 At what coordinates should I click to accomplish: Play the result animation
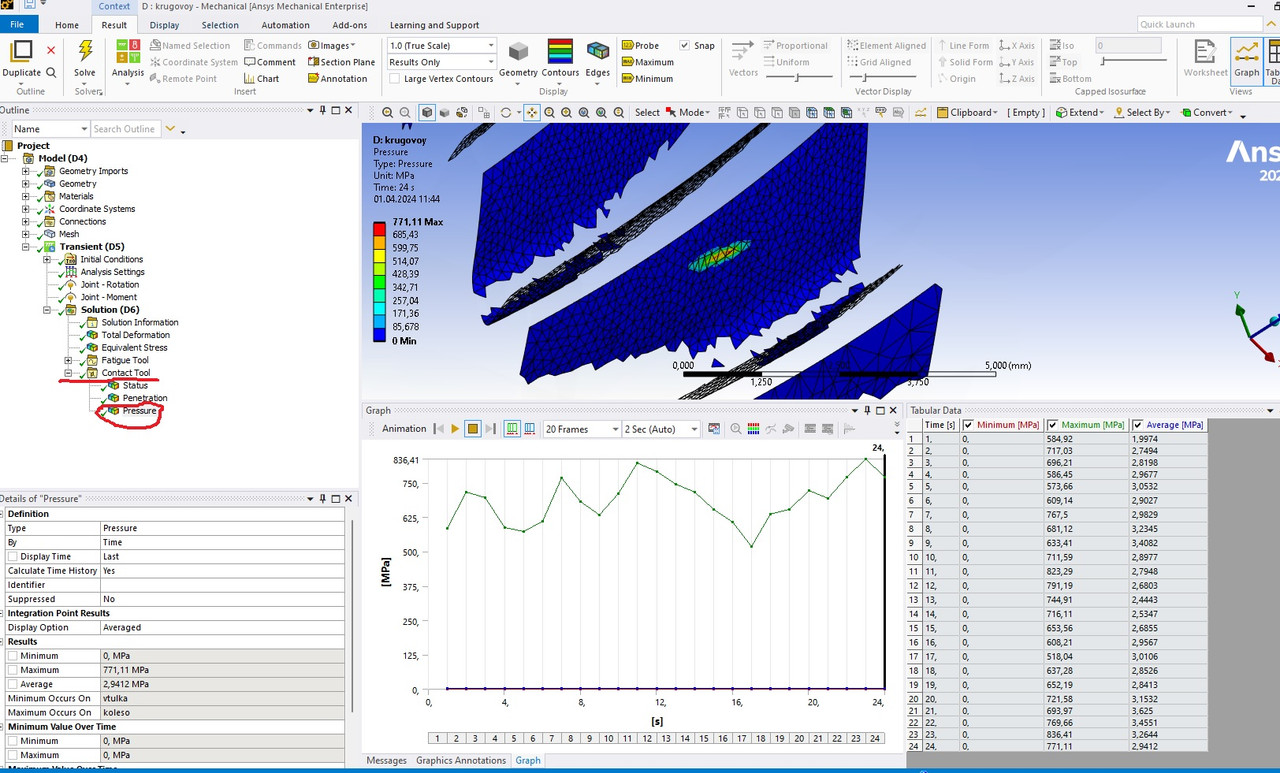[454, 429]
